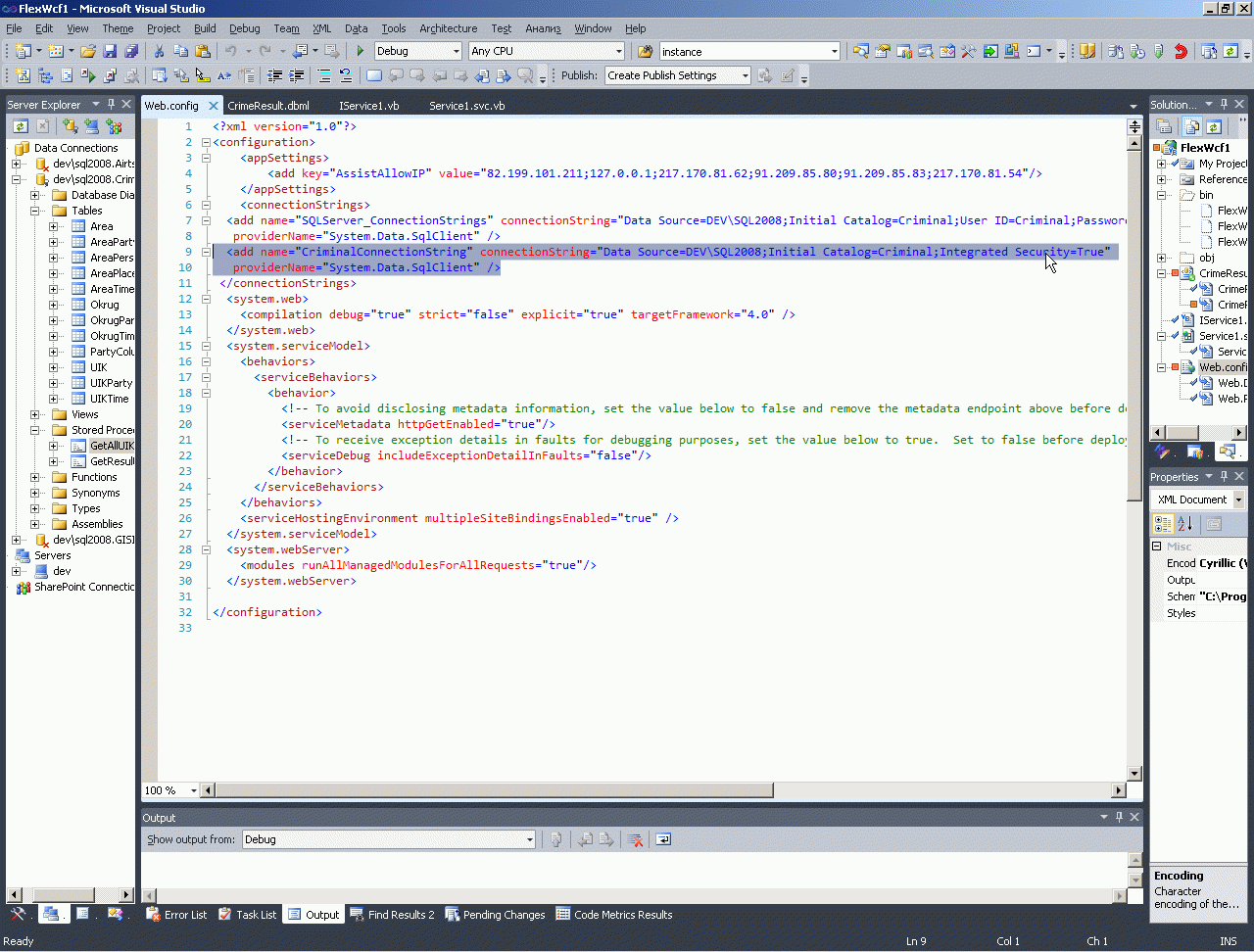Show All Files in Solution Explorer
Image resolution: width=1254 pixels, height=952 pixels.
point(1192,126)
